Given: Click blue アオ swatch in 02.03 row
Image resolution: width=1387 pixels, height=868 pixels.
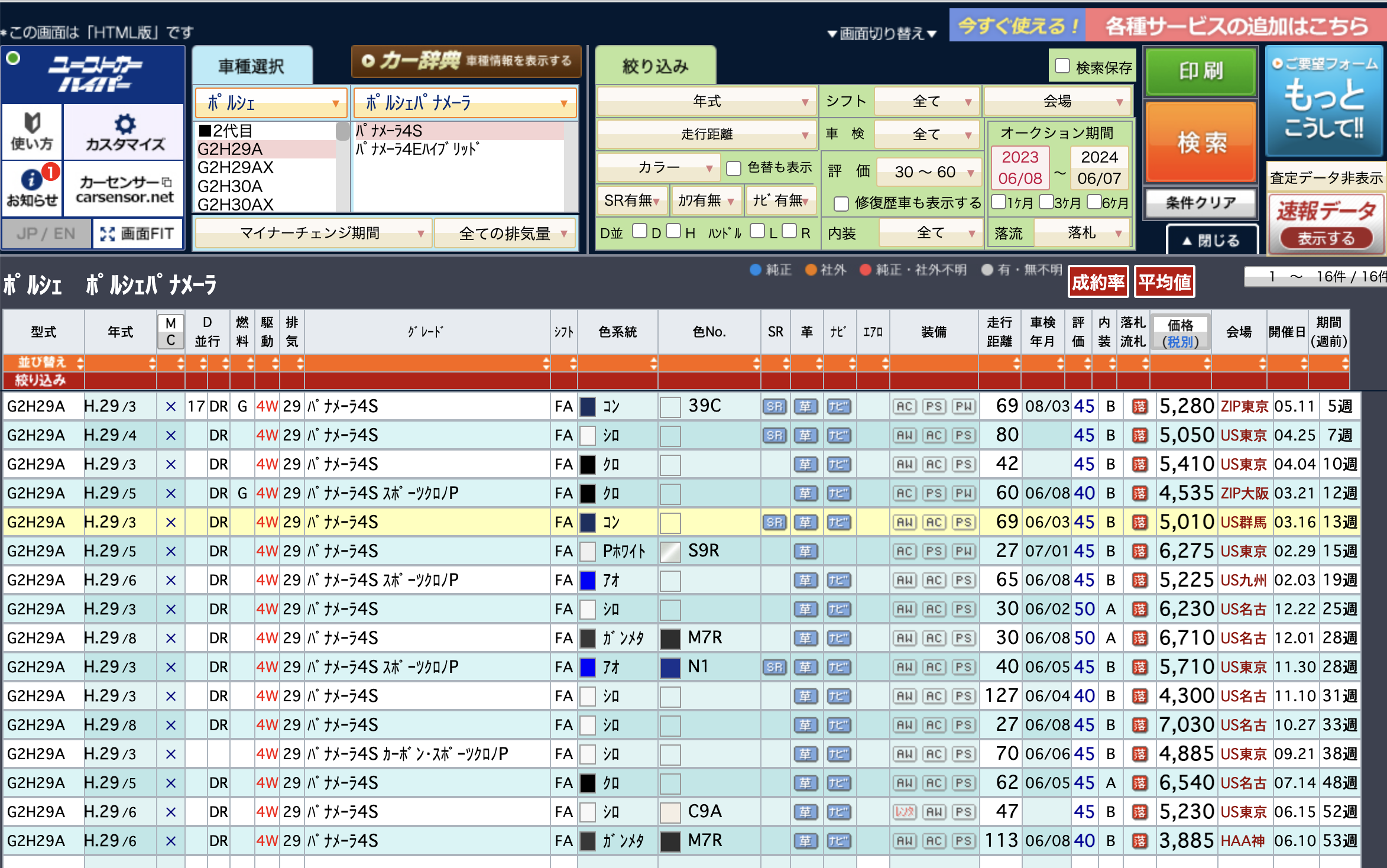Looking at the screenshot, I should click(587, 580).
